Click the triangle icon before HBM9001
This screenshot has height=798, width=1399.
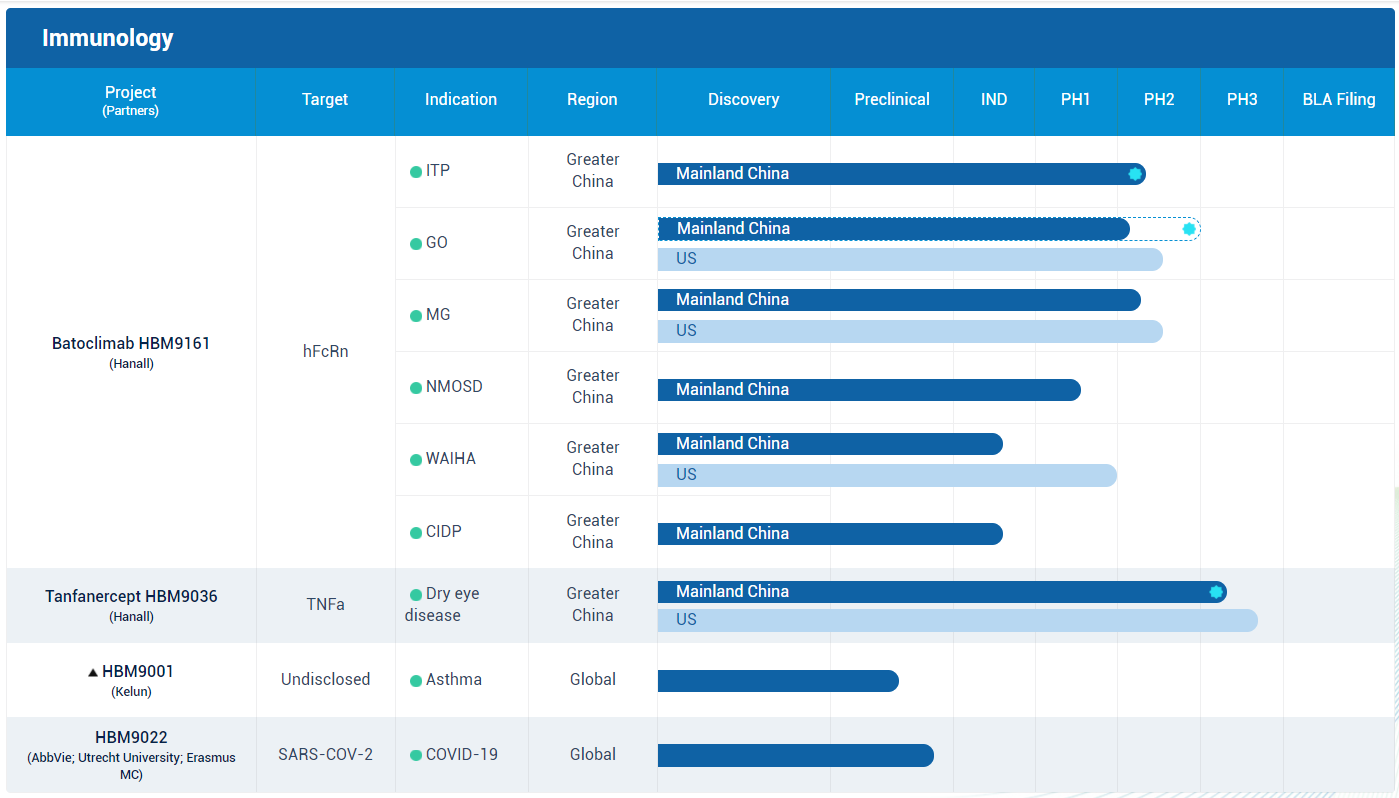click(93, 672)
